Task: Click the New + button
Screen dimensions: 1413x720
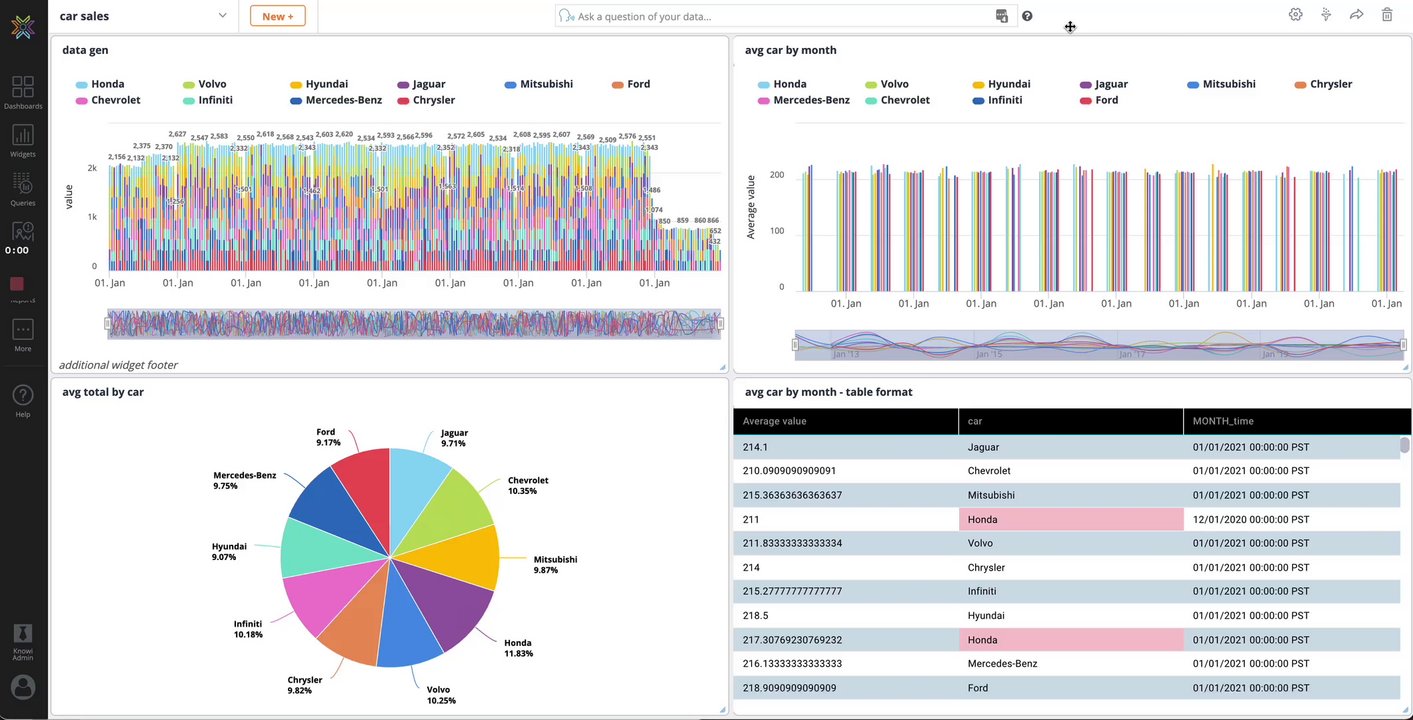Action: point(277,16)
